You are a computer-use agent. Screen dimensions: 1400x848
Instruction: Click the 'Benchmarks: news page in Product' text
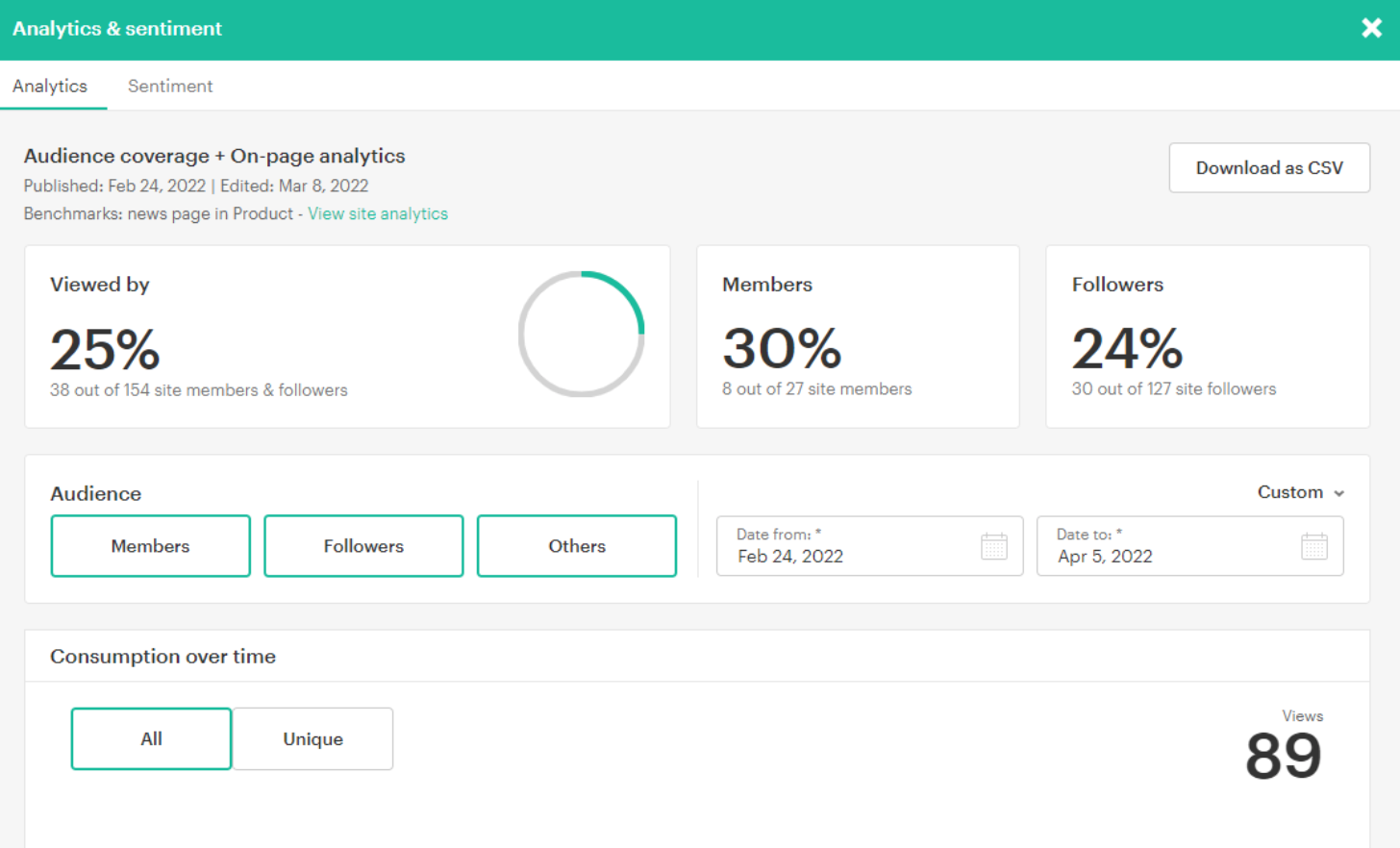pyautogui.click(x=159, y=213)
